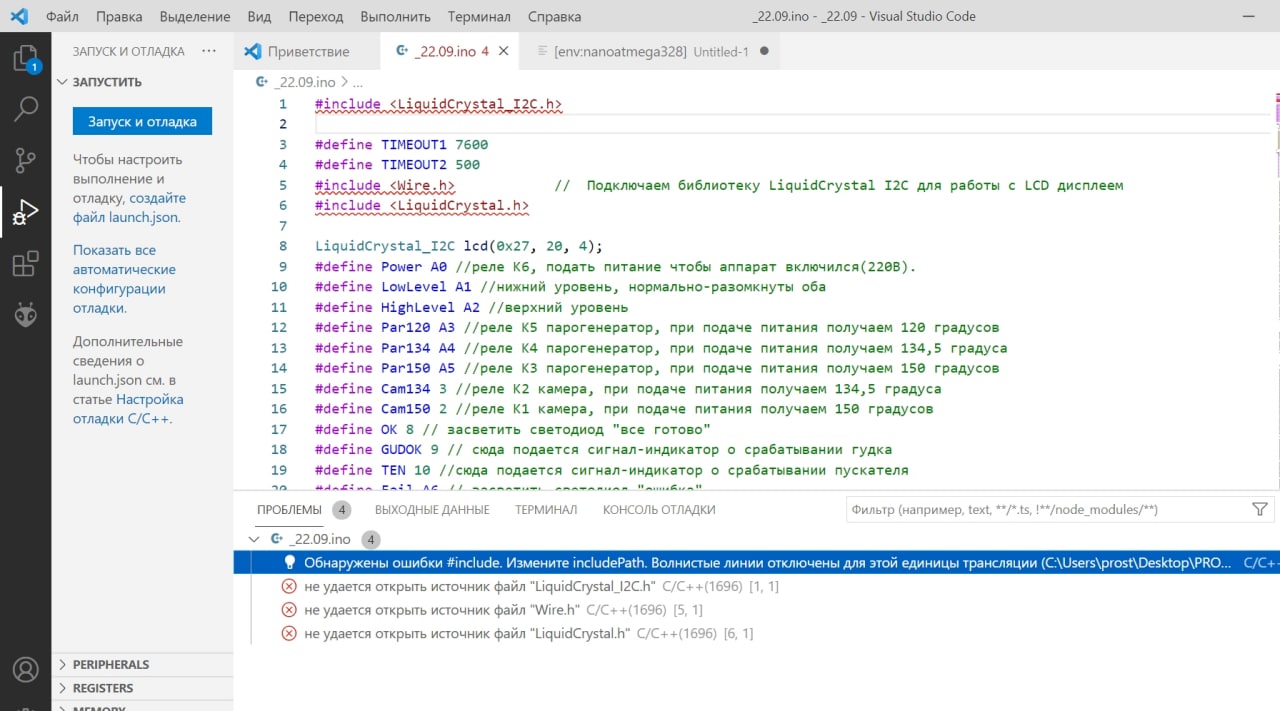Click the code line defining TIMEOUT2 500
This screenshot has height=711, width=1280.
pyautogui.click(x=397, y=165)
